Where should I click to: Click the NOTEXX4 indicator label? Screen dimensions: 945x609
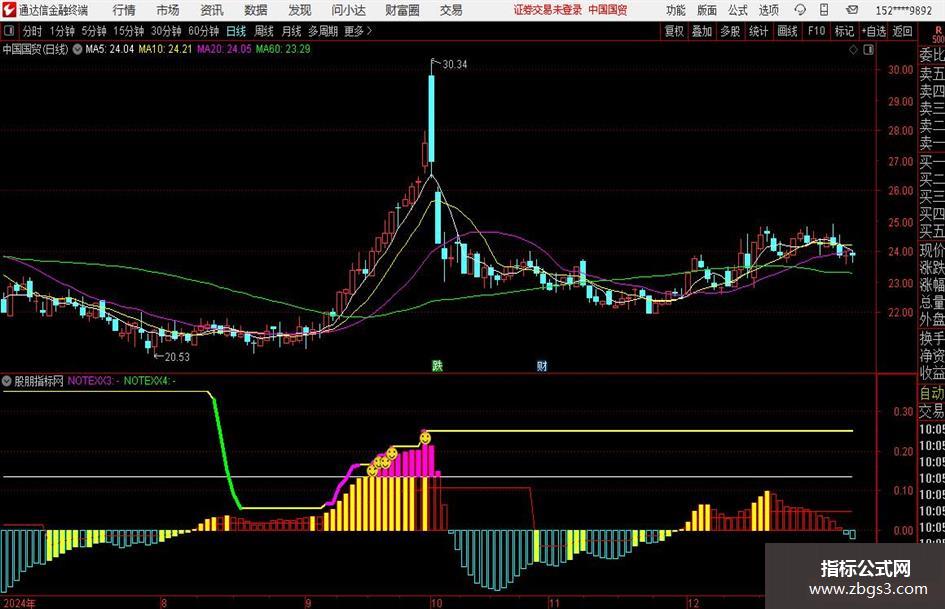point(149,381)
